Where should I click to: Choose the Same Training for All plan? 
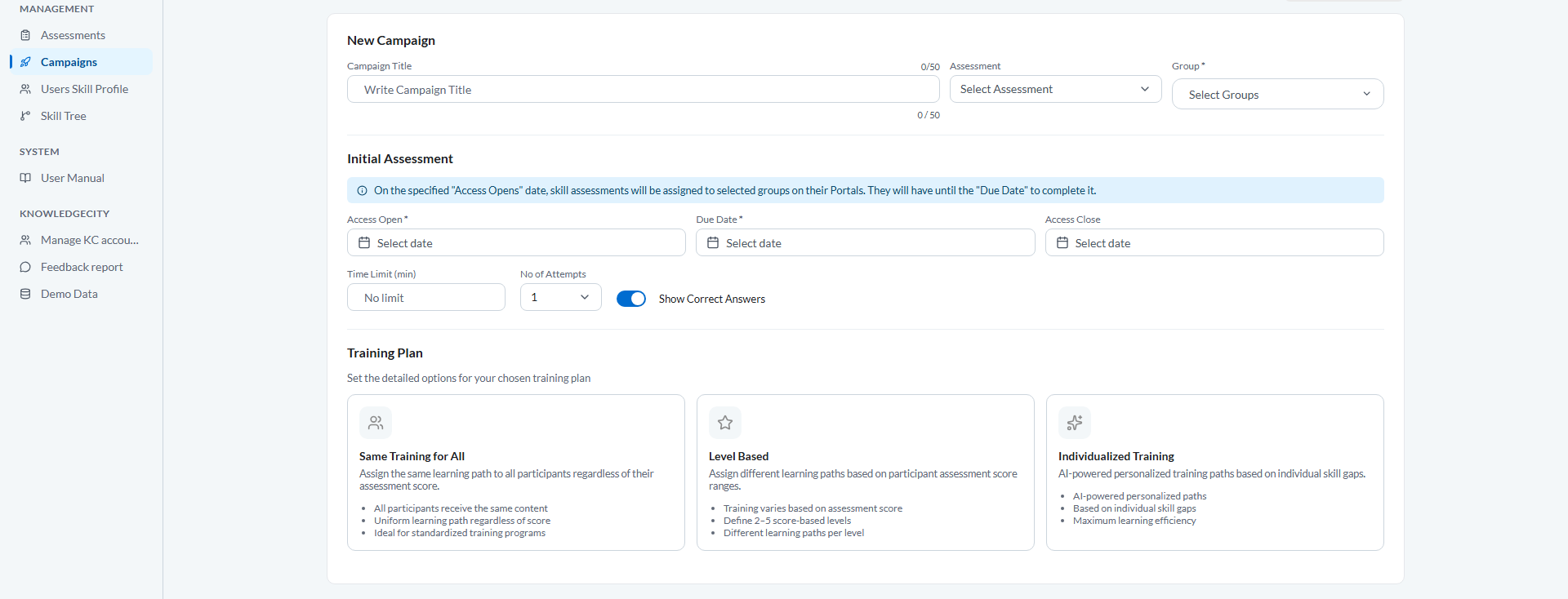click(x=516, y=473)
